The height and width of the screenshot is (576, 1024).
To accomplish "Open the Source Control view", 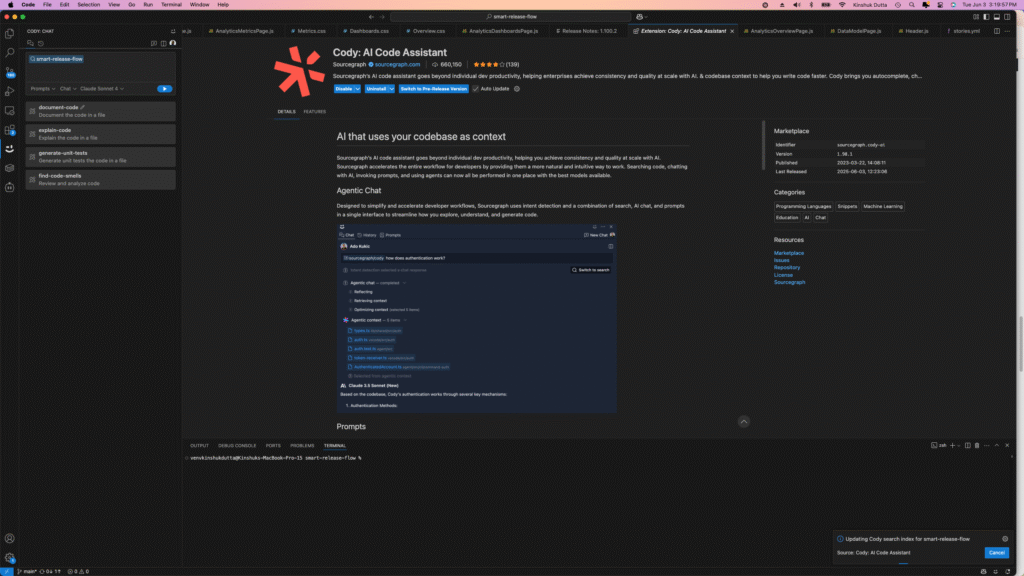I will pos(10,72).
